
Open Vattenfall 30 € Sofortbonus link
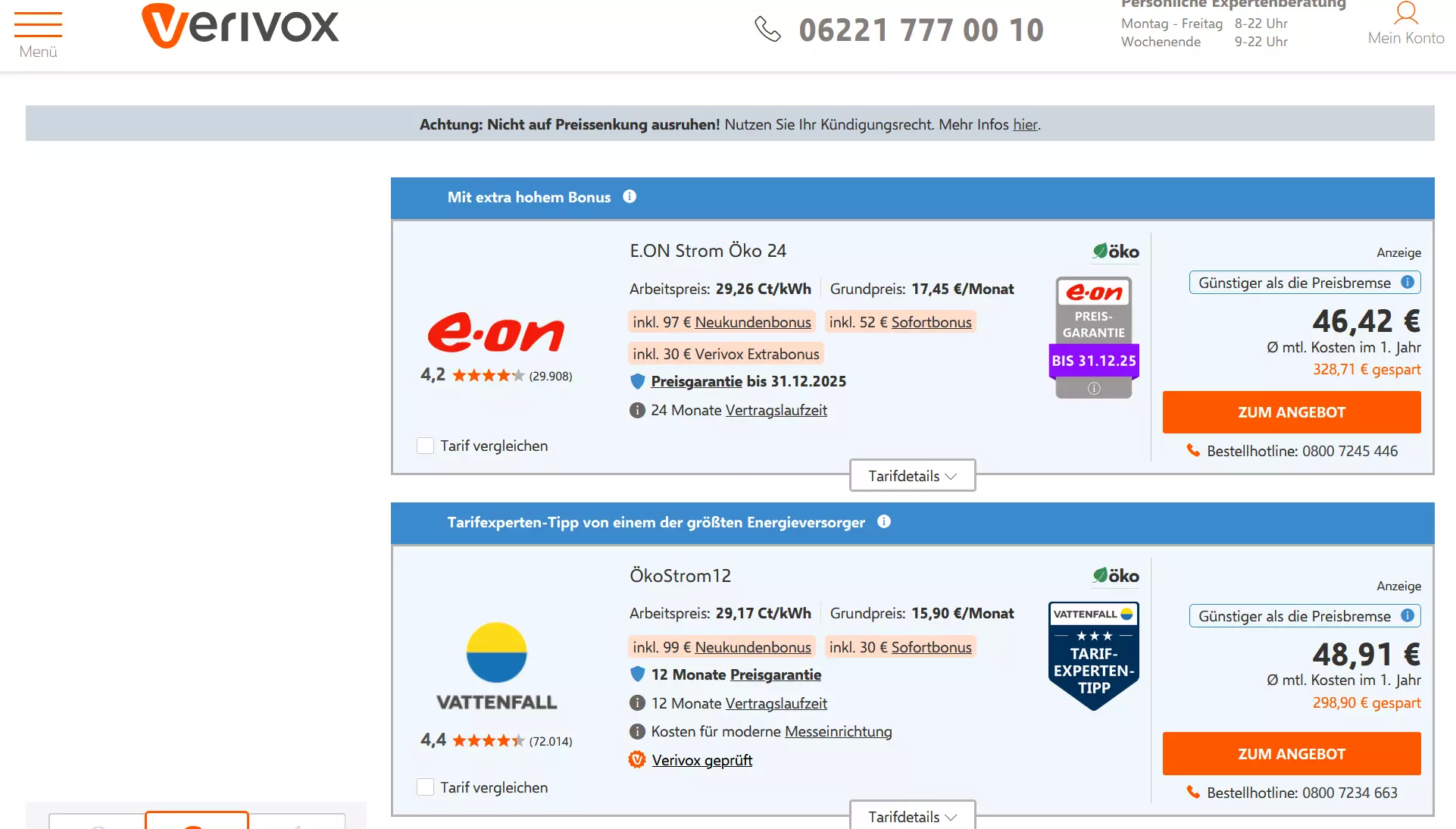click(x=931, y=647)
